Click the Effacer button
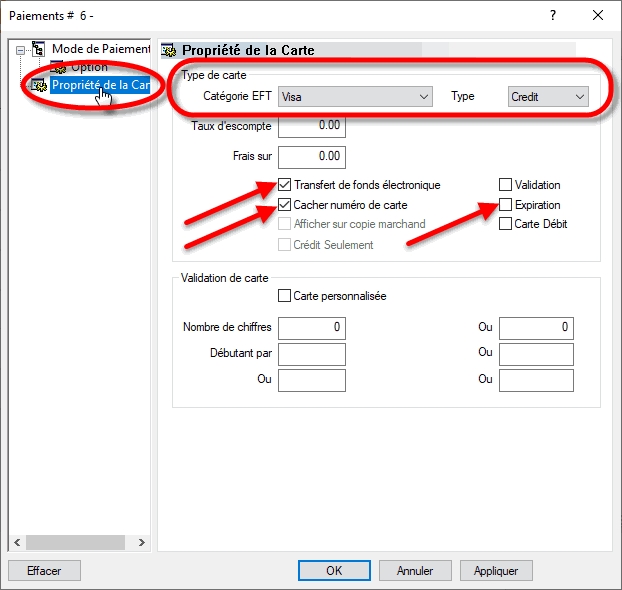 [44, 570]
